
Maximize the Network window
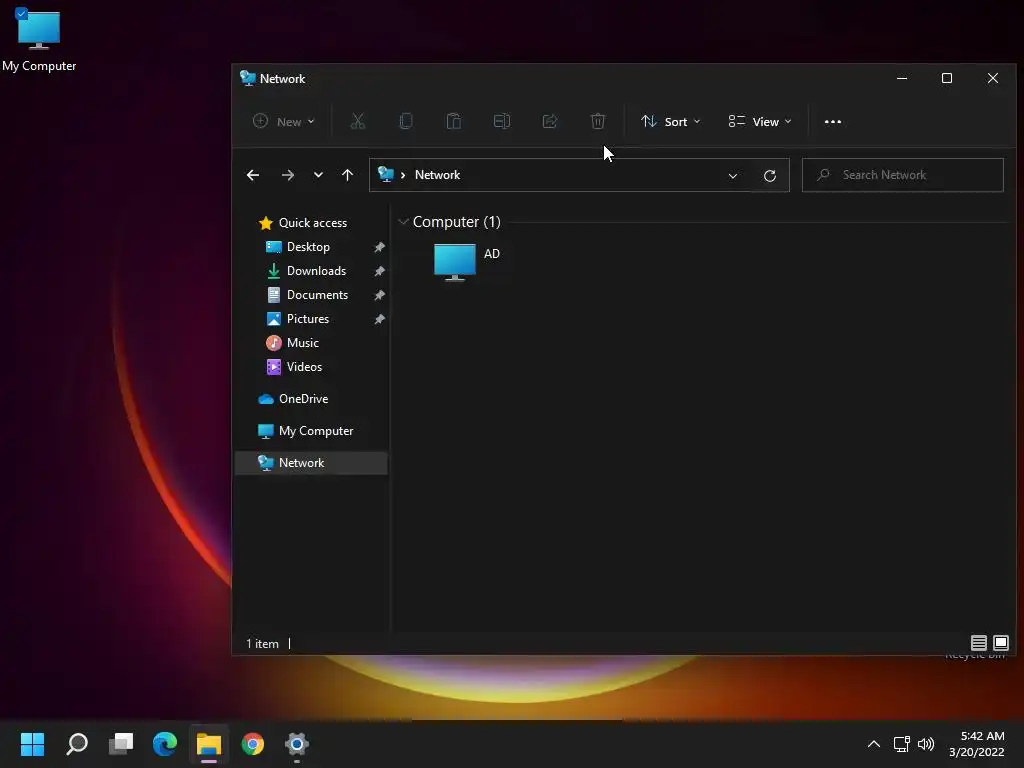click(947, 78)
